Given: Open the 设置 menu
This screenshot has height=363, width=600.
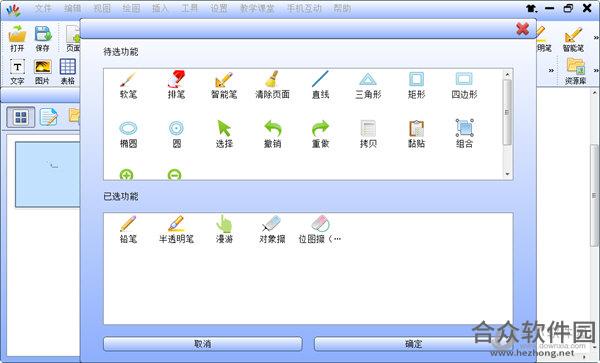Looking at the screenshot, I should (x=219, y=8).
